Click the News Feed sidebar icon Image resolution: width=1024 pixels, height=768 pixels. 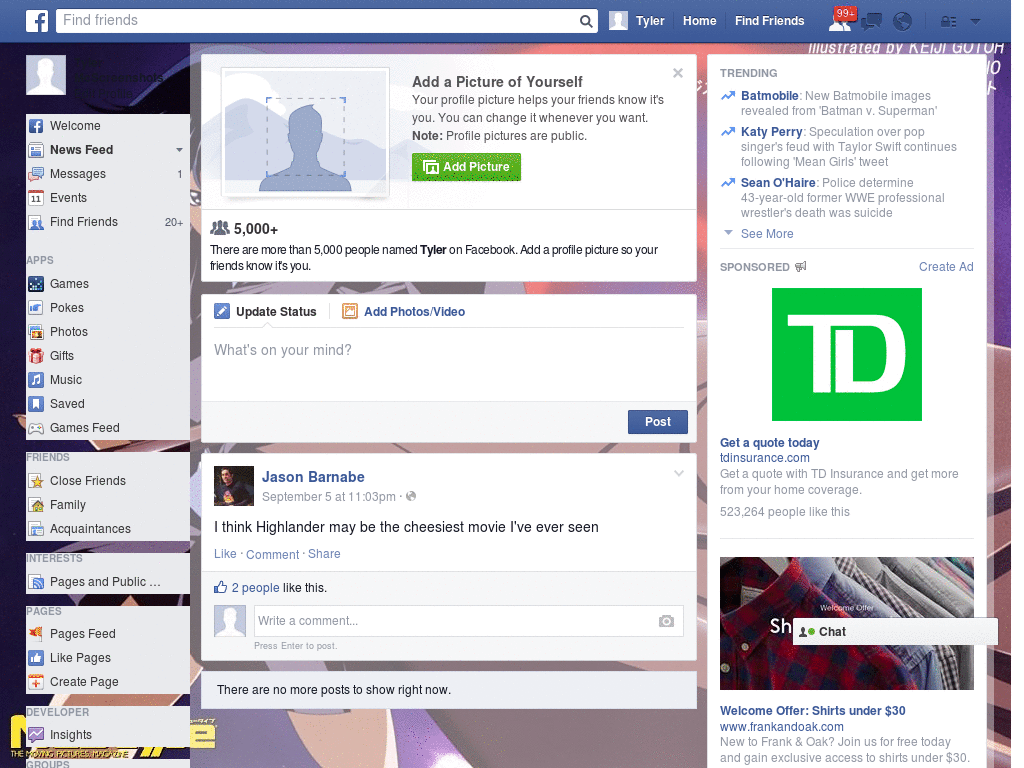click(x=36, y=150)
